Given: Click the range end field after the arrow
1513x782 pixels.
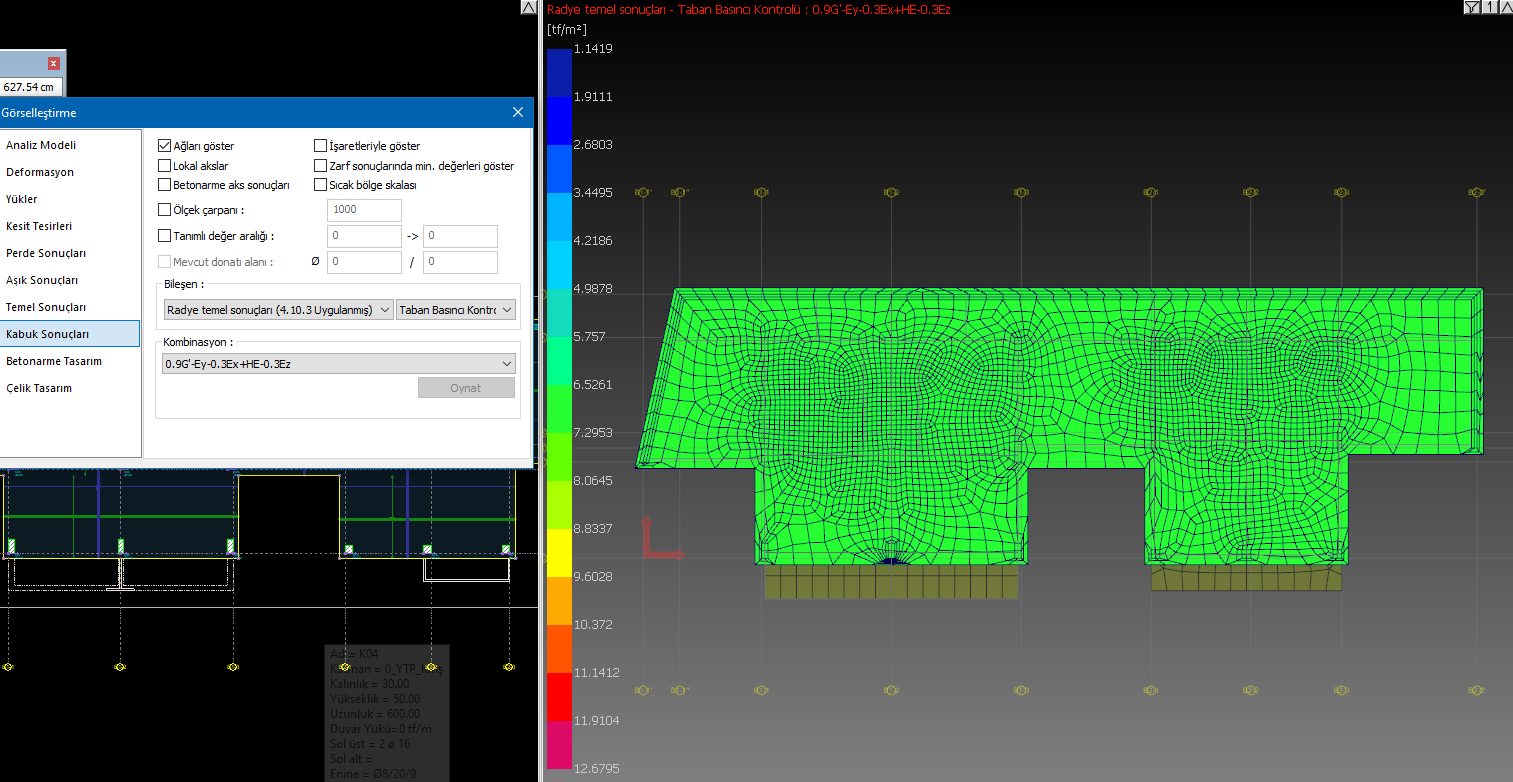Looking at the screenshot, I should tap(460, 236).
